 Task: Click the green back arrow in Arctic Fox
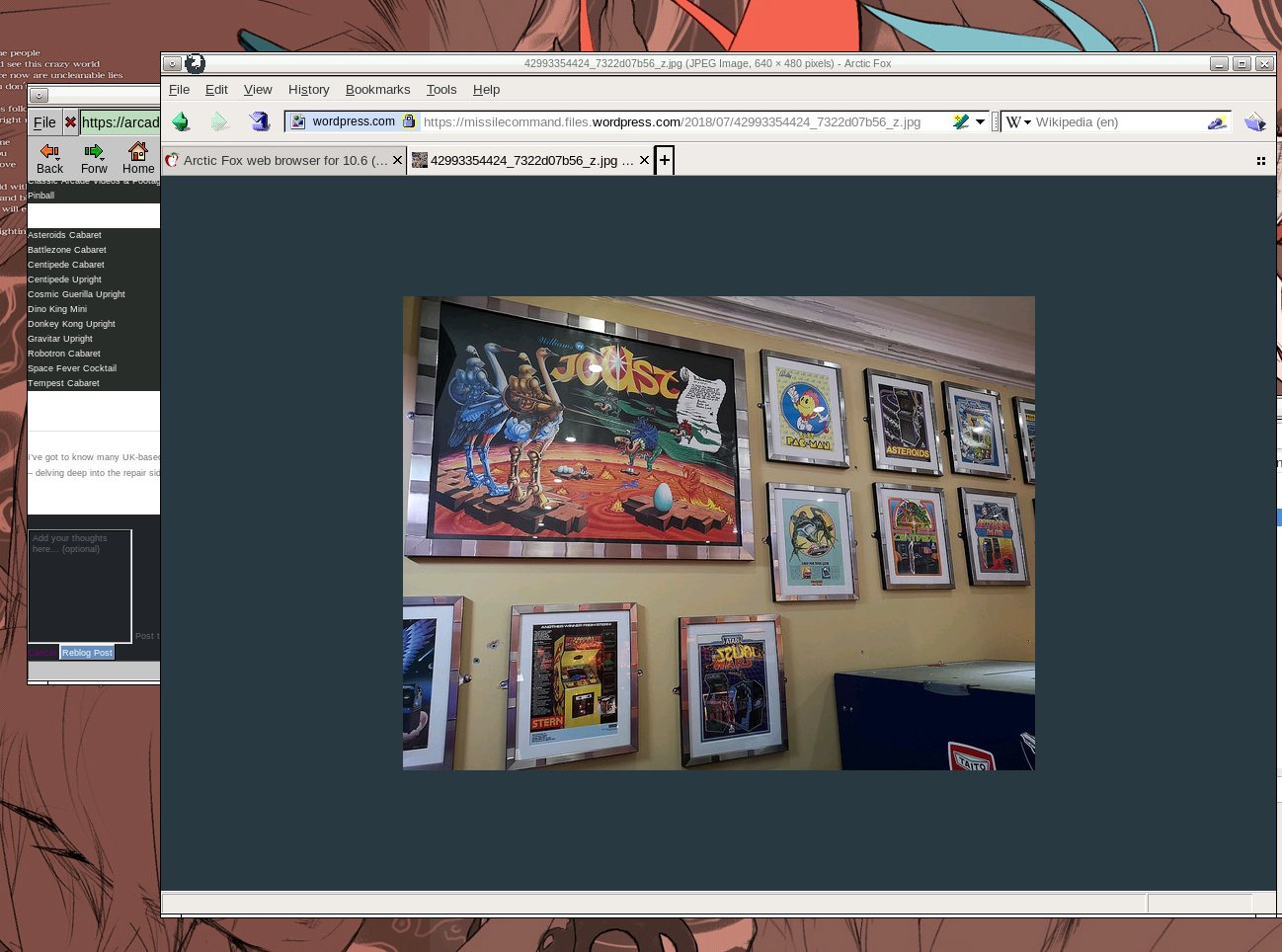[x=181, y=121]
